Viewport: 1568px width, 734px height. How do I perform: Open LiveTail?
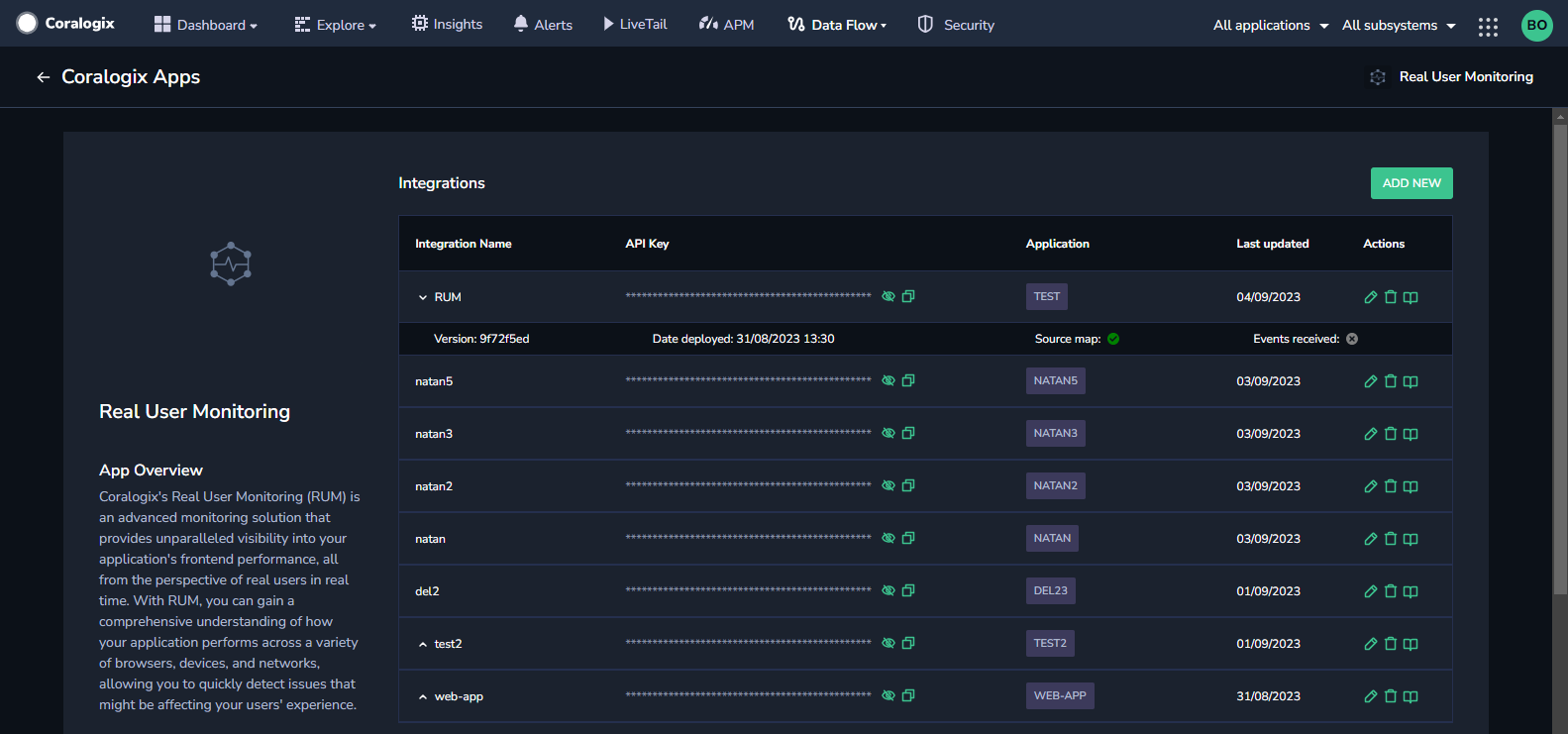tap(635, 24)
